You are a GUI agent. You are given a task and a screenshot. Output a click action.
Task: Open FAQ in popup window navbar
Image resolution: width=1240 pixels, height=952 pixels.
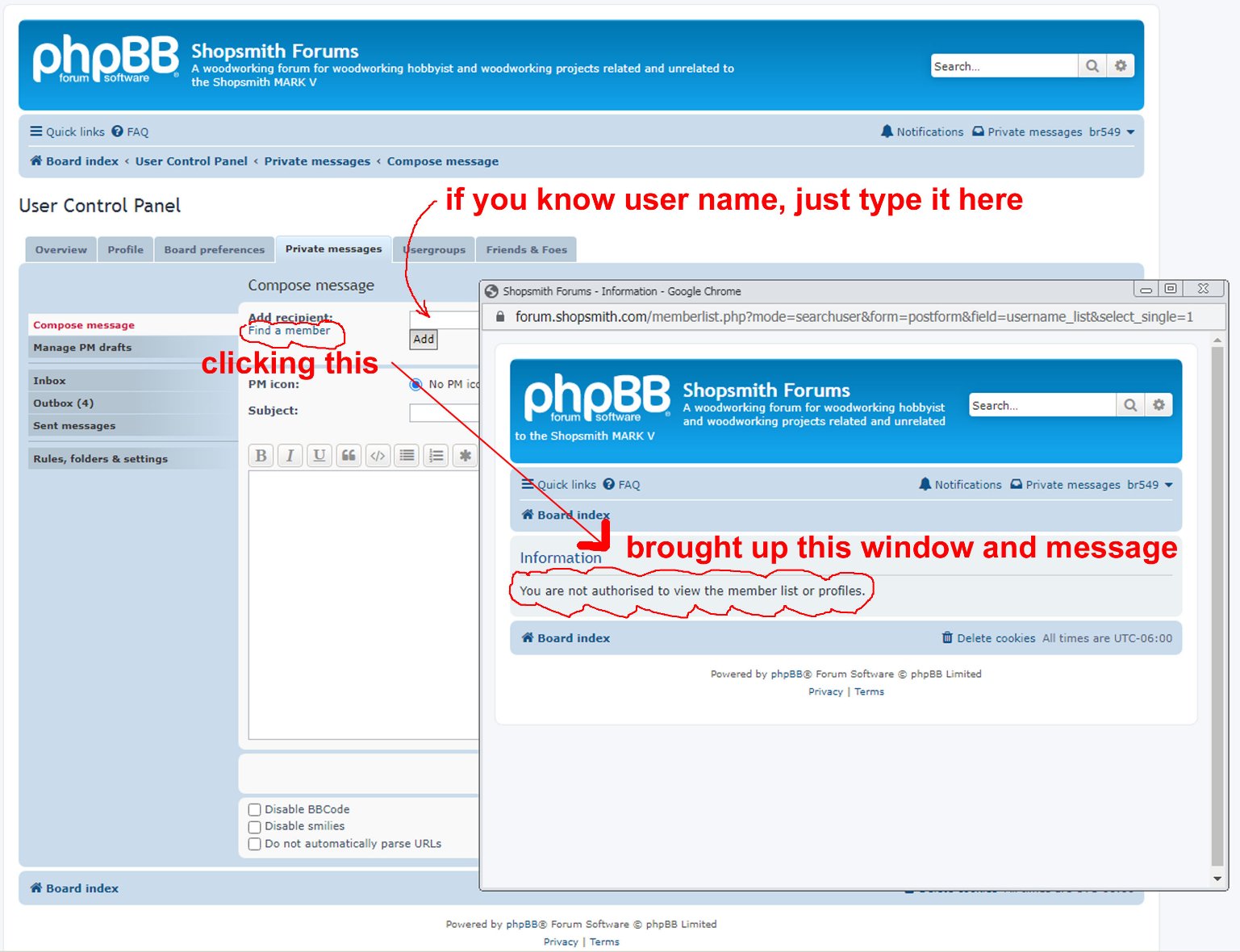click(621, 485)
